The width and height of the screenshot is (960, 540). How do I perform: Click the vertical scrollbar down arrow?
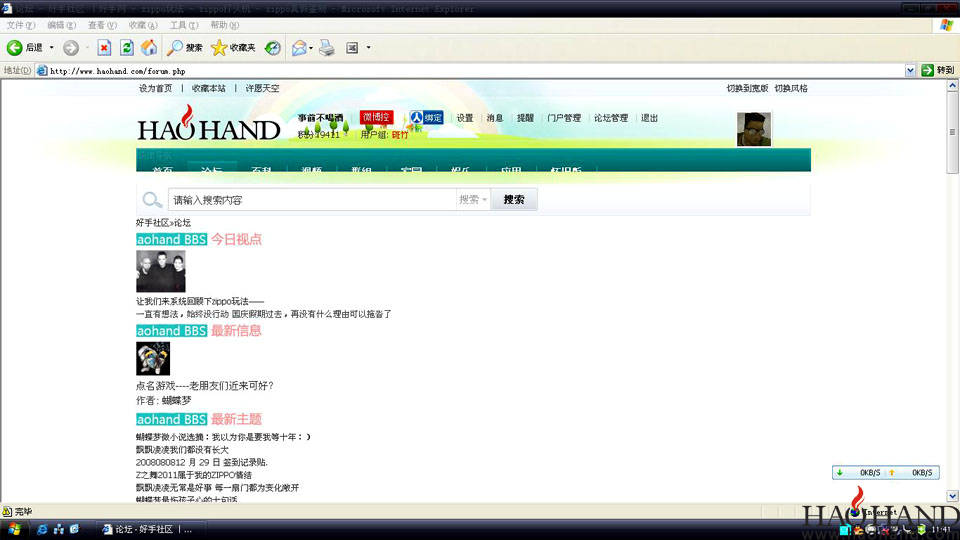click(x=952, y=496)
